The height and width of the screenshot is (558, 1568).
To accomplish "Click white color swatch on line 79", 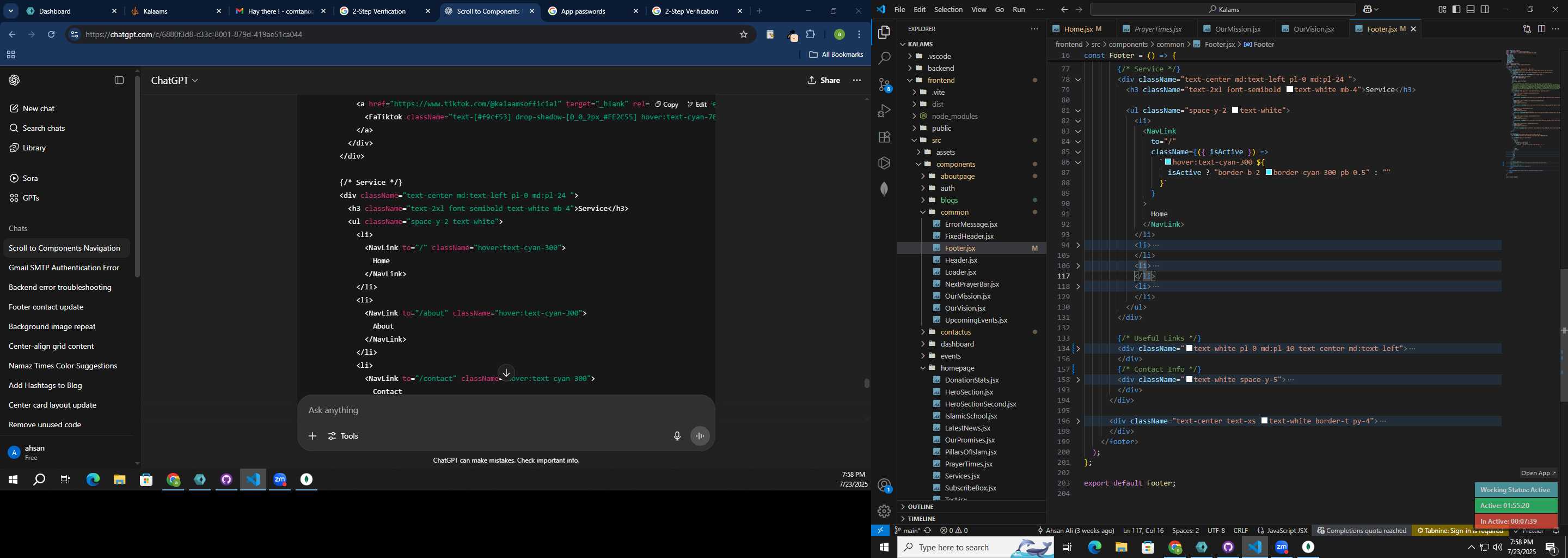I will (1290, 89).
